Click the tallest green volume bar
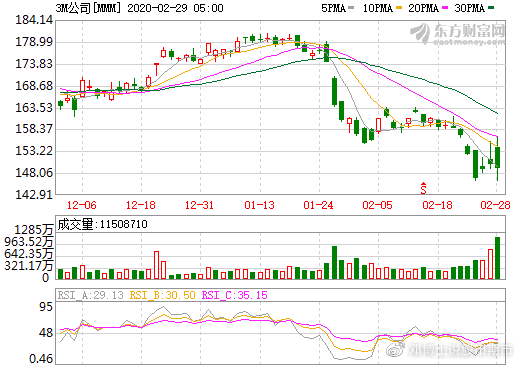The height and width of the screenshot is (365, 520). 497,258
